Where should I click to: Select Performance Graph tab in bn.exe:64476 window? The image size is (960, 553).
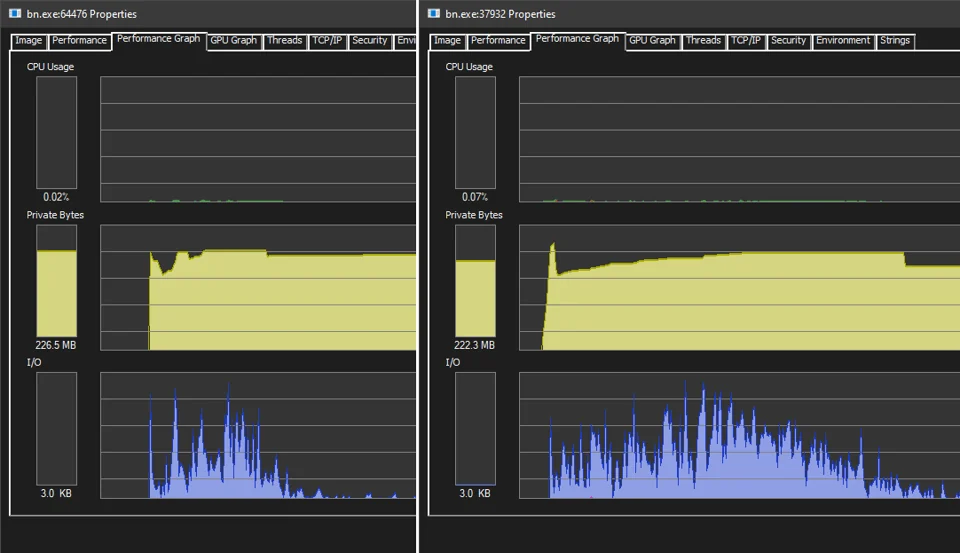point(159,40)
